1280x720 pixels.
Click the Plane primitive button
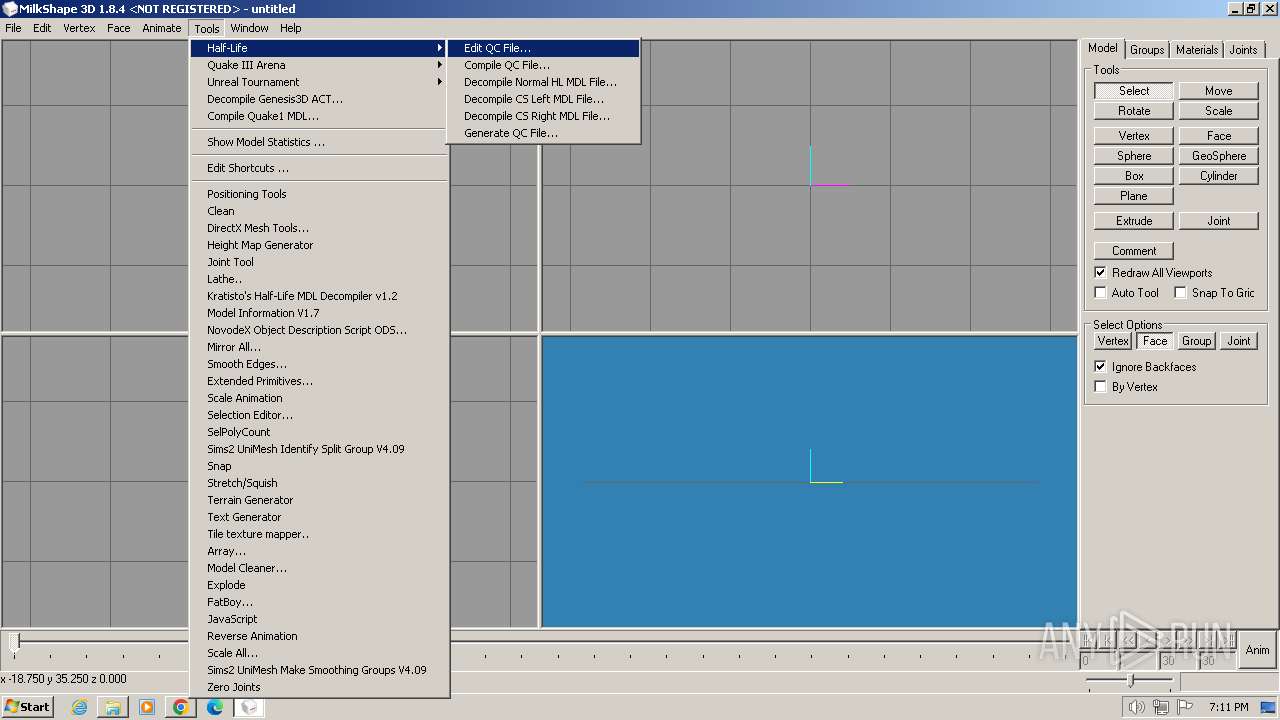click(x=1134, y=196)
